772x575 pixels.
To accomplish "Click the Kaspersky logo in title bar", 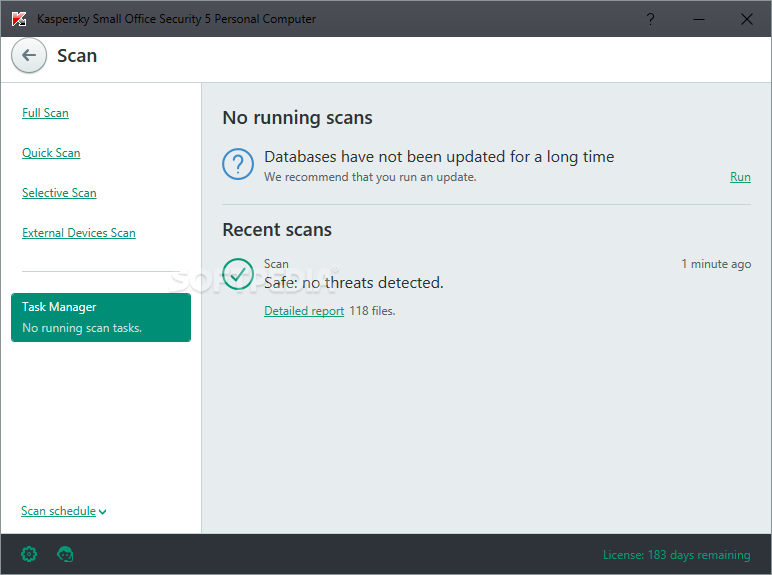I will 19,19.
